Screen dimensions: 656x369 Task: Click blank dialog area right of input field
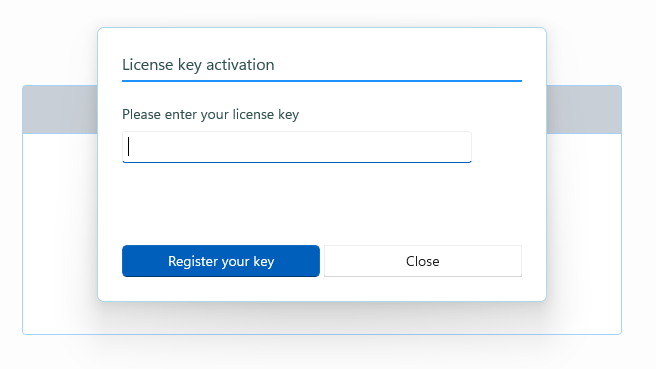497,147
